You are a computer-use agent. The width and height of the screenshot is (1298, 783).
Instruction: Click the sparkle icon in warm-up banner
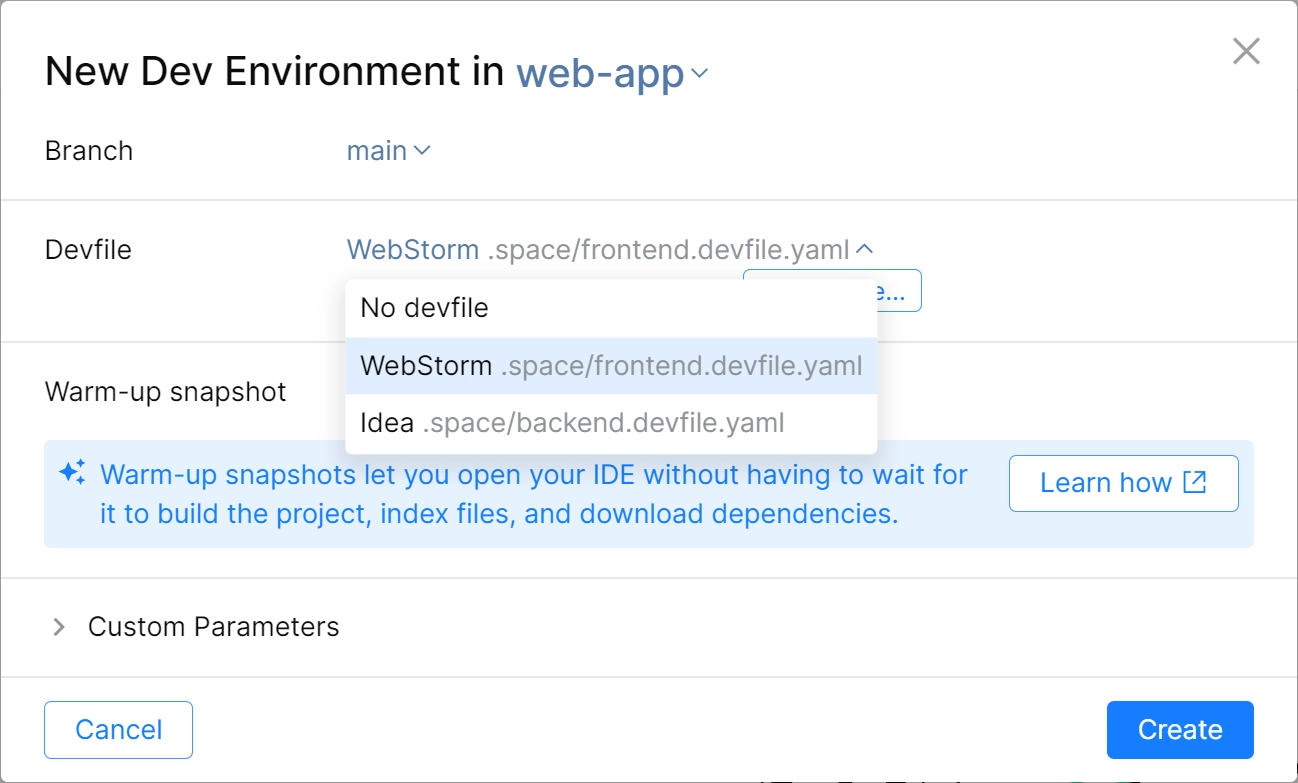[x=72, y=473]
